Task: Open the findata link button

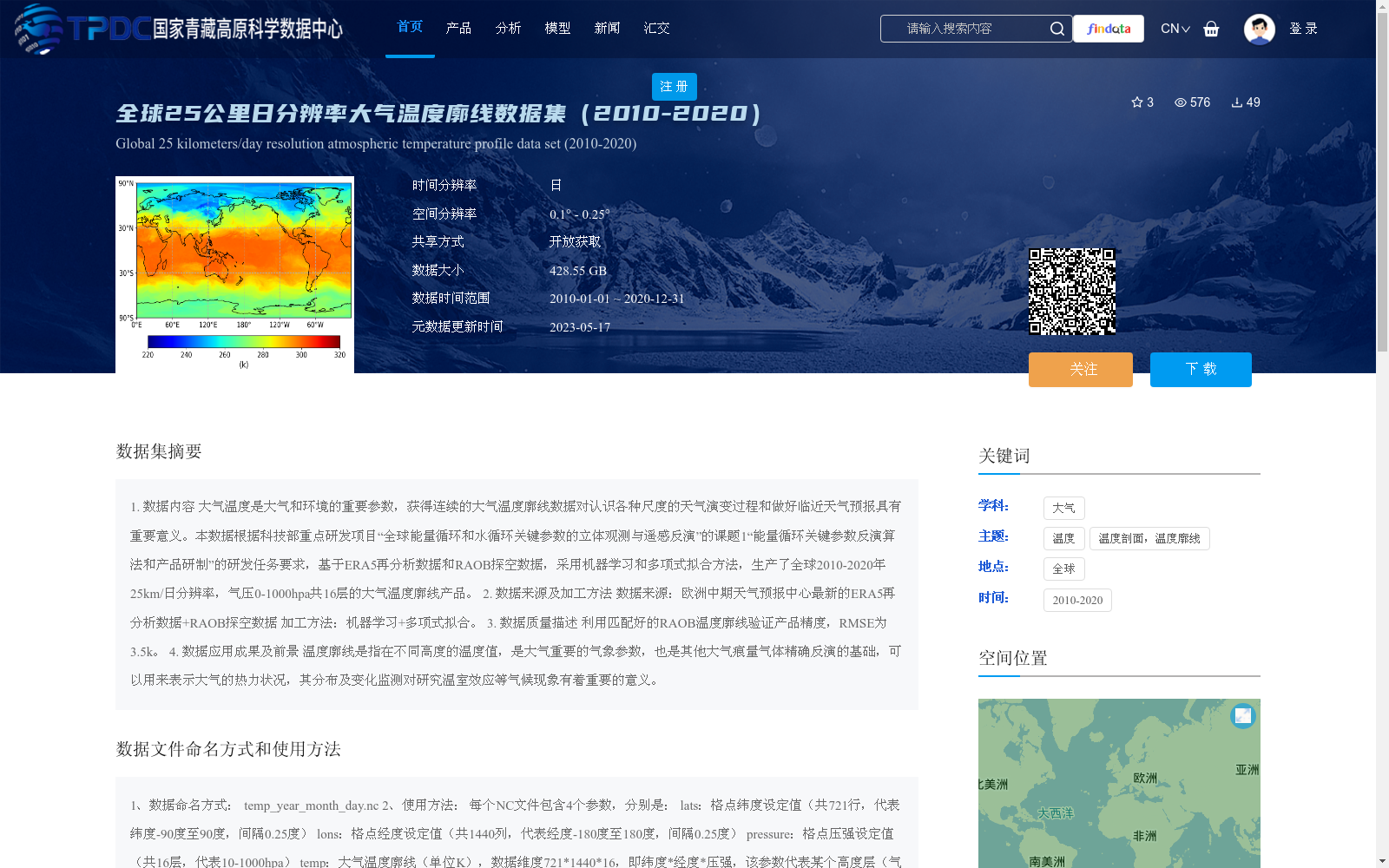Action: (x=1109, y=29)
